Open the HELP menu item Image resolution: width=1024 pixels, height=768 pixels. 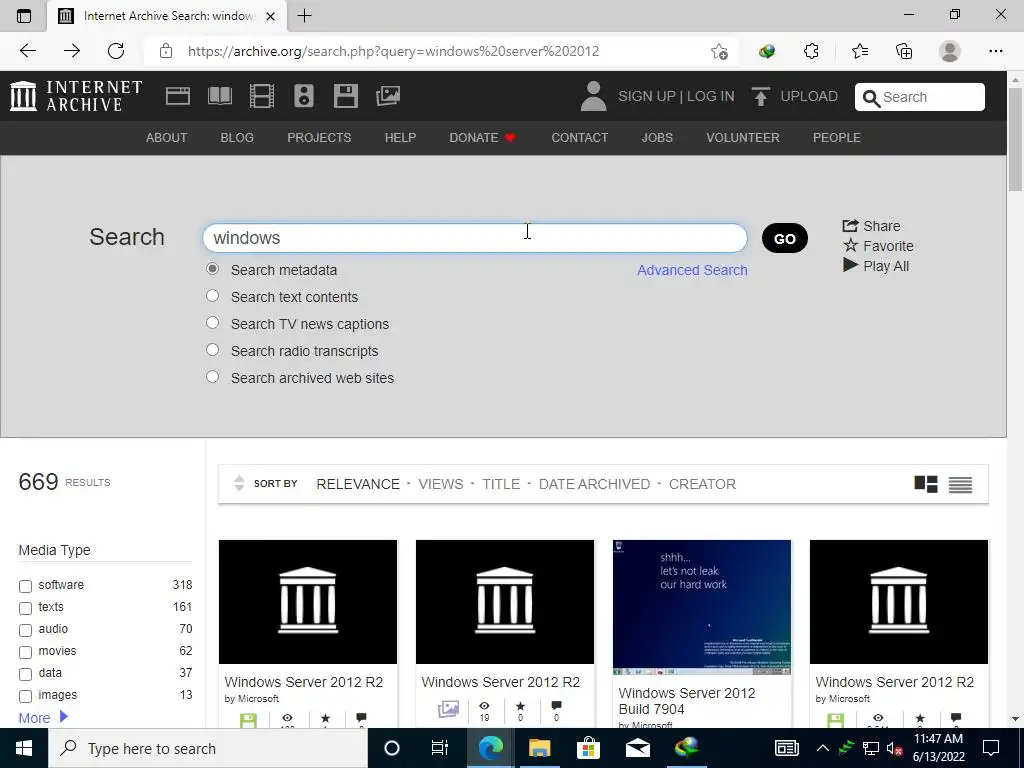pos(400,138)
